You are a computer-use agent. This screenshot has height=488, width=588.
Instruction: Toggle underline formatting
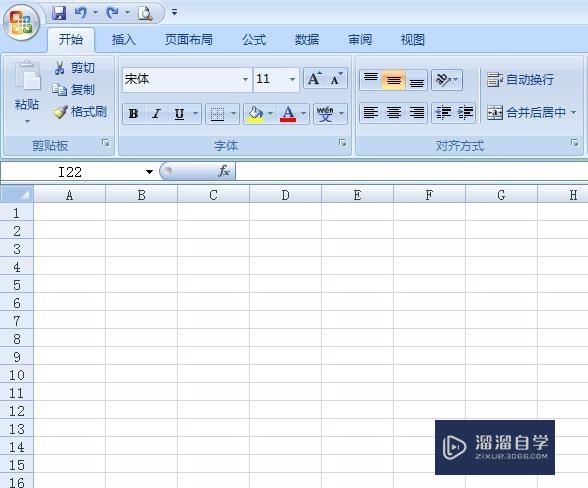(179, 114)
